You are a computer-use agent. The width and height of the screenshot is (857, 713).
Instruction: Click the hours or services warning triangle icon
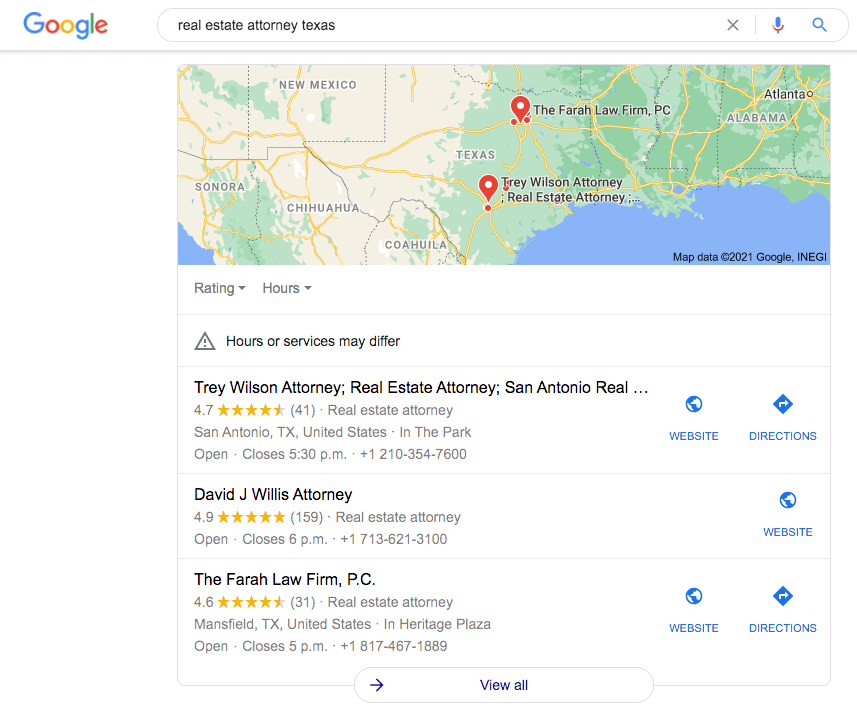[205, 341]
